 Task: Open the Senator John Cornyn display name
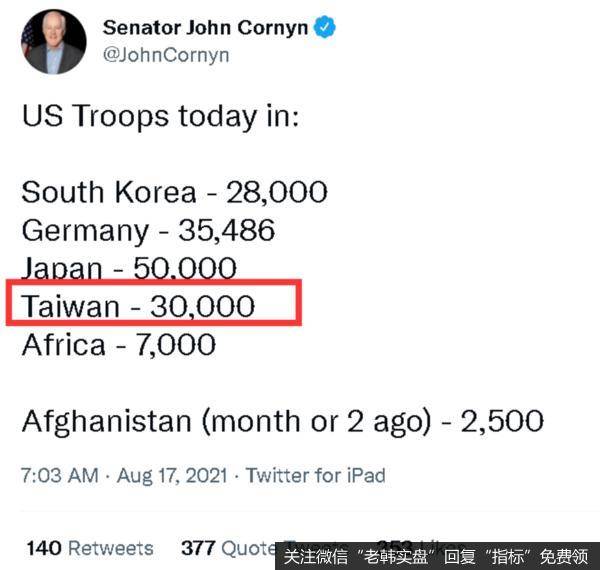click(205, 28)
